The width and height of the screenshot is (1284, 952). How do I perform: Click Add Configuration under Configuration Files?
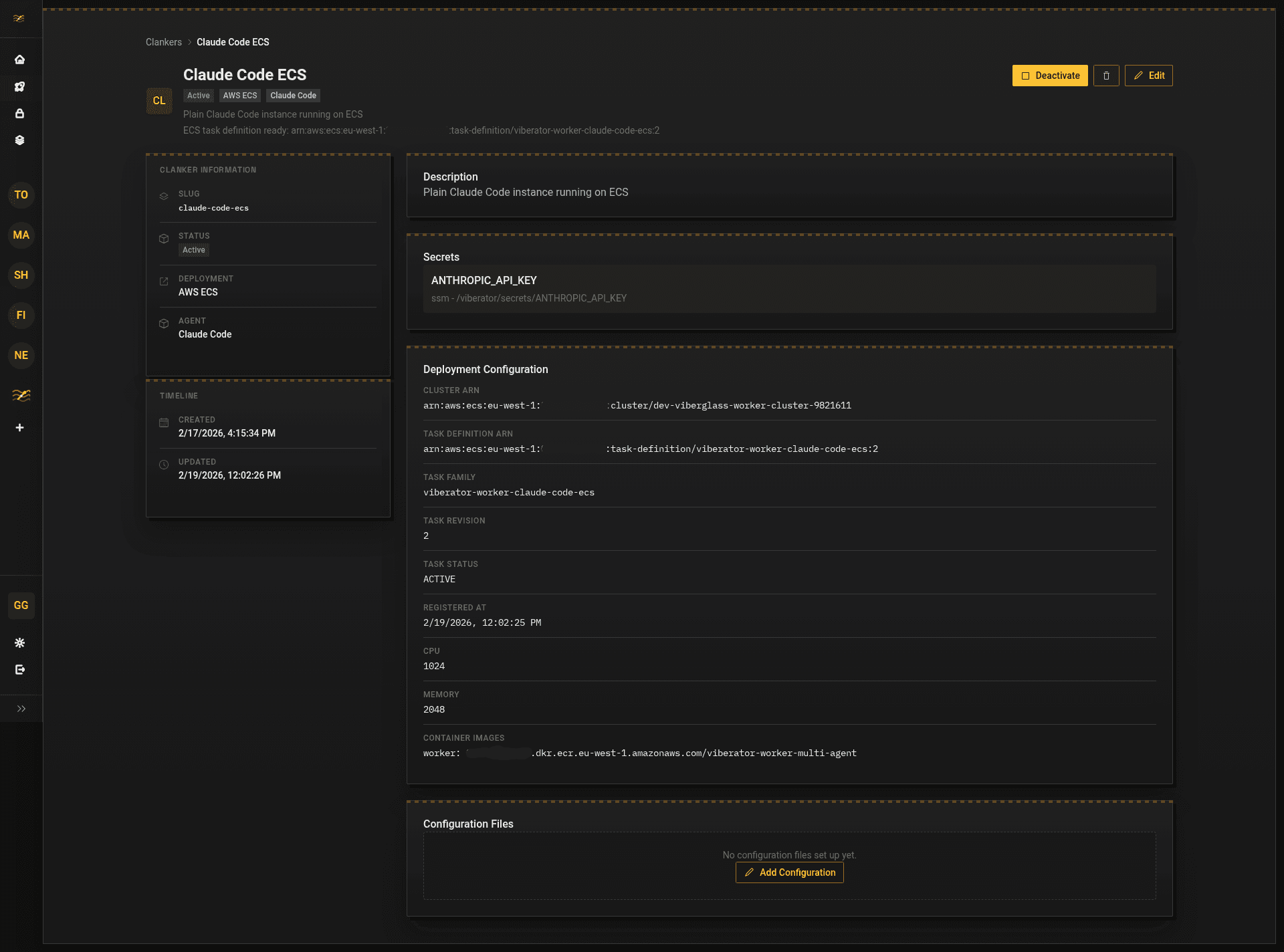coord(789,872)
